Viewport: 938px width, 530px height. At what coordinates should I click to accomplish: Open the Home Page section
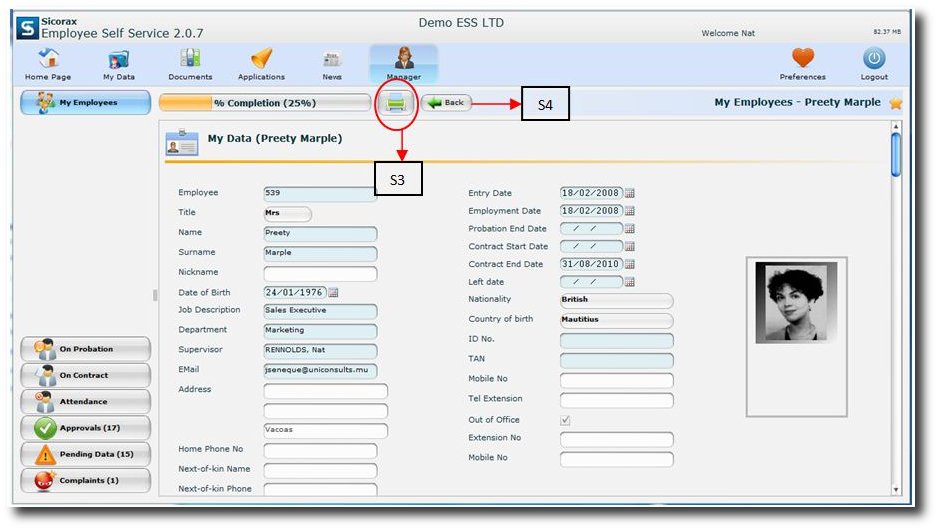pos(48,64)
